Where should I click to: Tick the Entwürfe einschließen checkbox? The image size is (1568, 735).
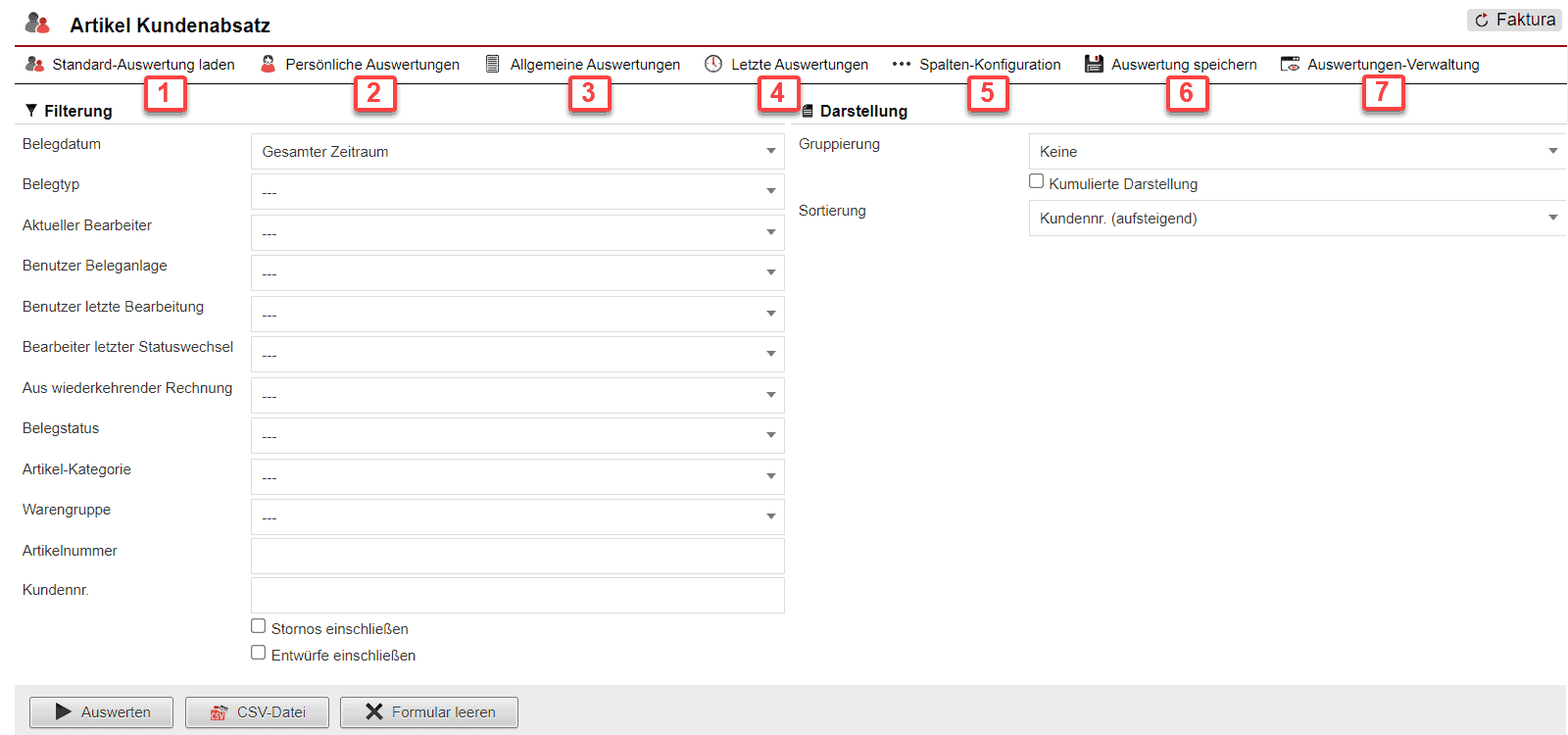click(x=259, y=653)
